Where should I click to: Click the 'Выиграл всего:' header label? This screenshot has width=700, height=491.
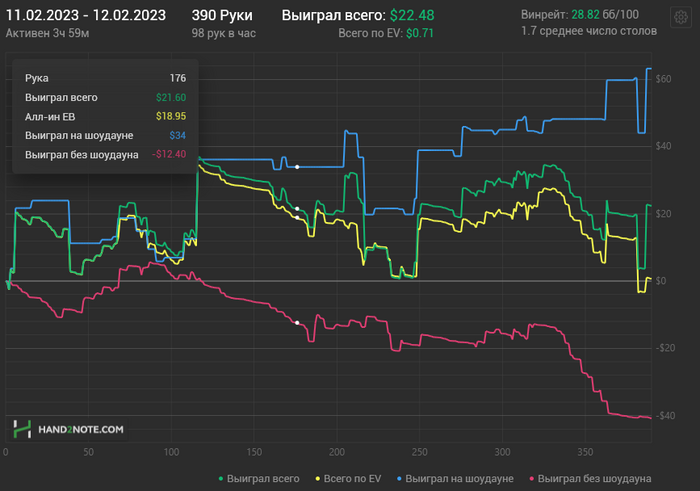[x=334, y=15]
